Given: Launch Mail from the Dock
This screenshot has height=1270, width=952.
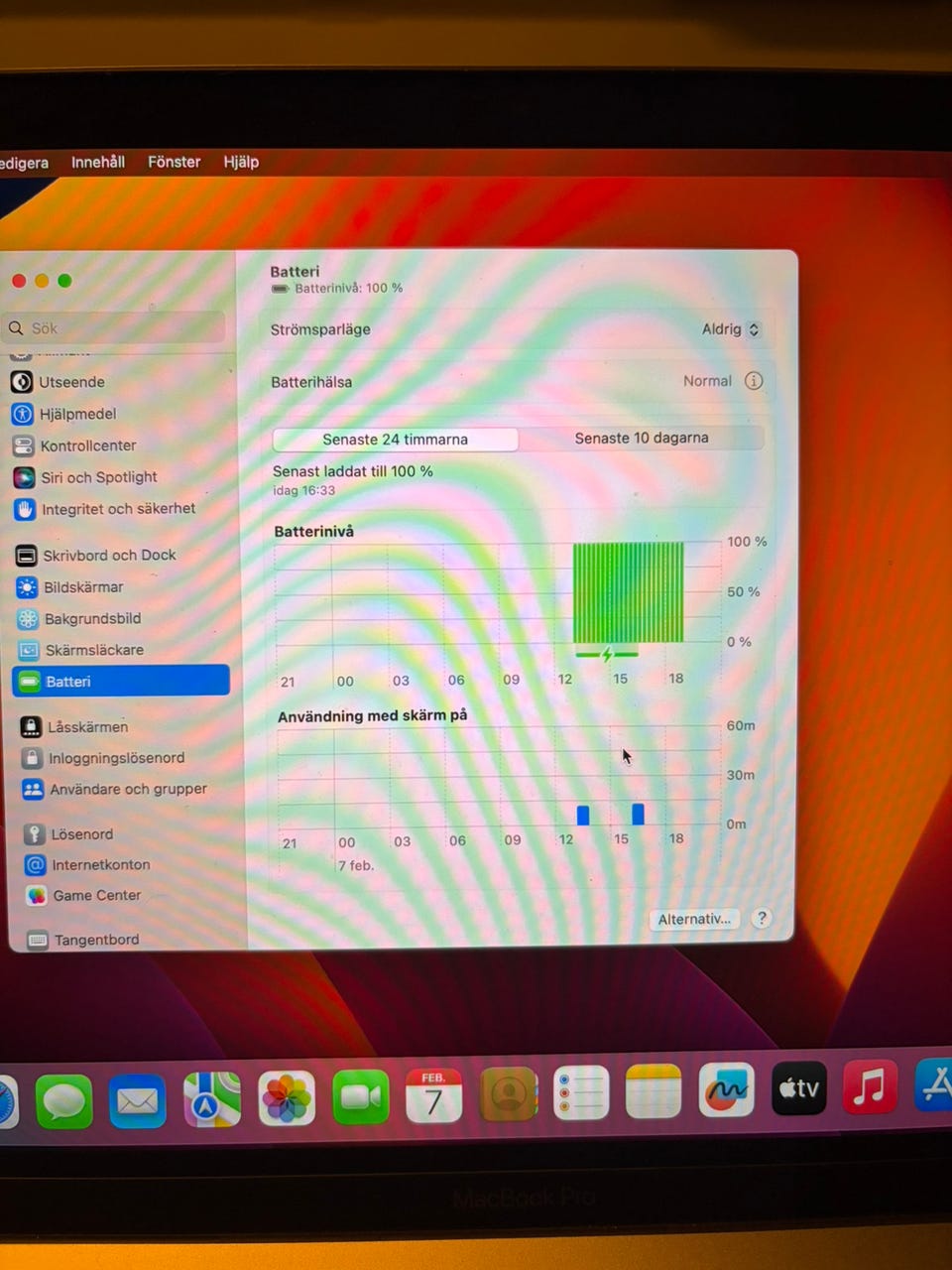Looking at the screenshot, I should (137, 1100).
